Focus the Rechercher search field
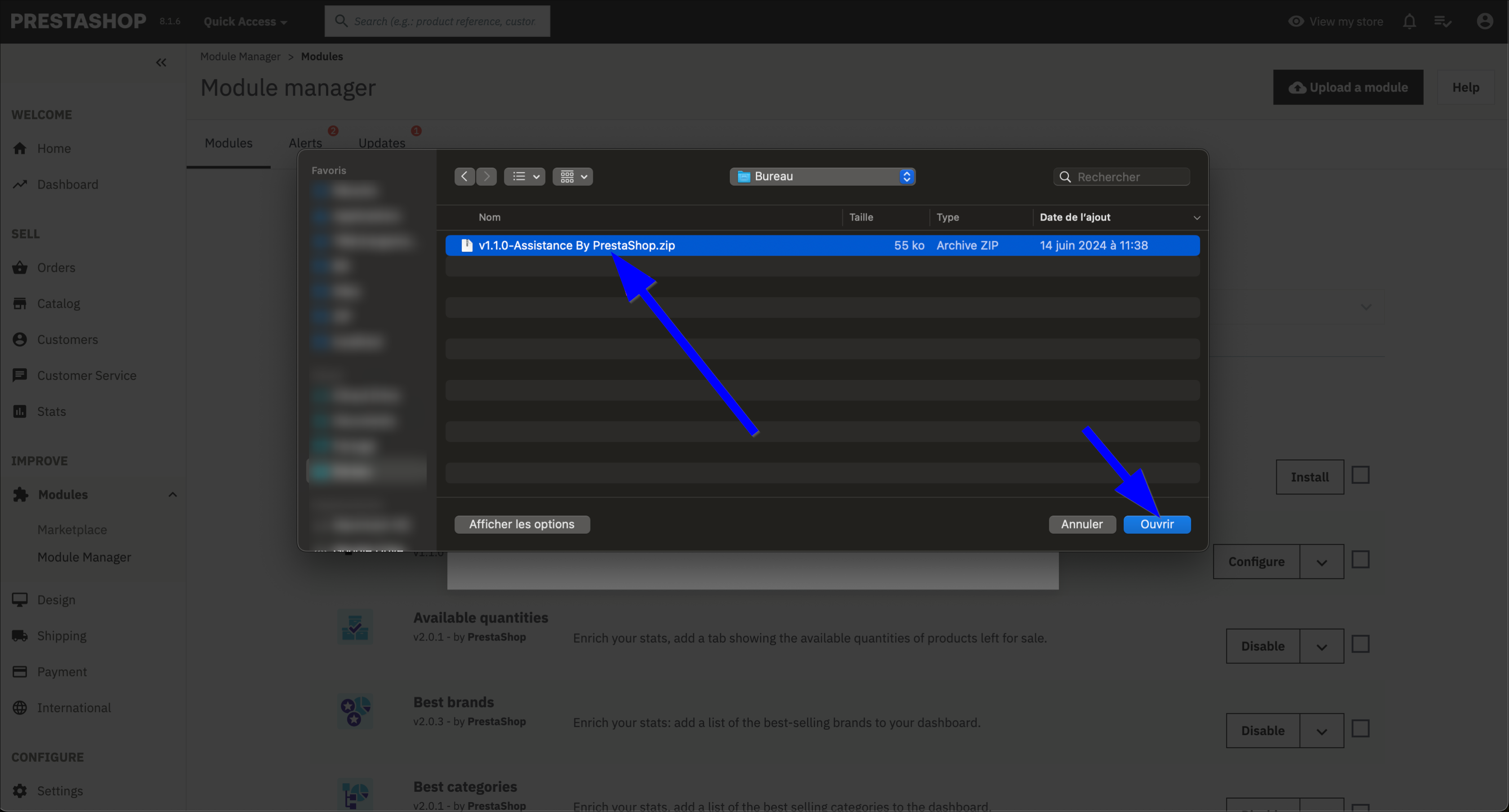Screen dimensions: 1509x812 1121,177
